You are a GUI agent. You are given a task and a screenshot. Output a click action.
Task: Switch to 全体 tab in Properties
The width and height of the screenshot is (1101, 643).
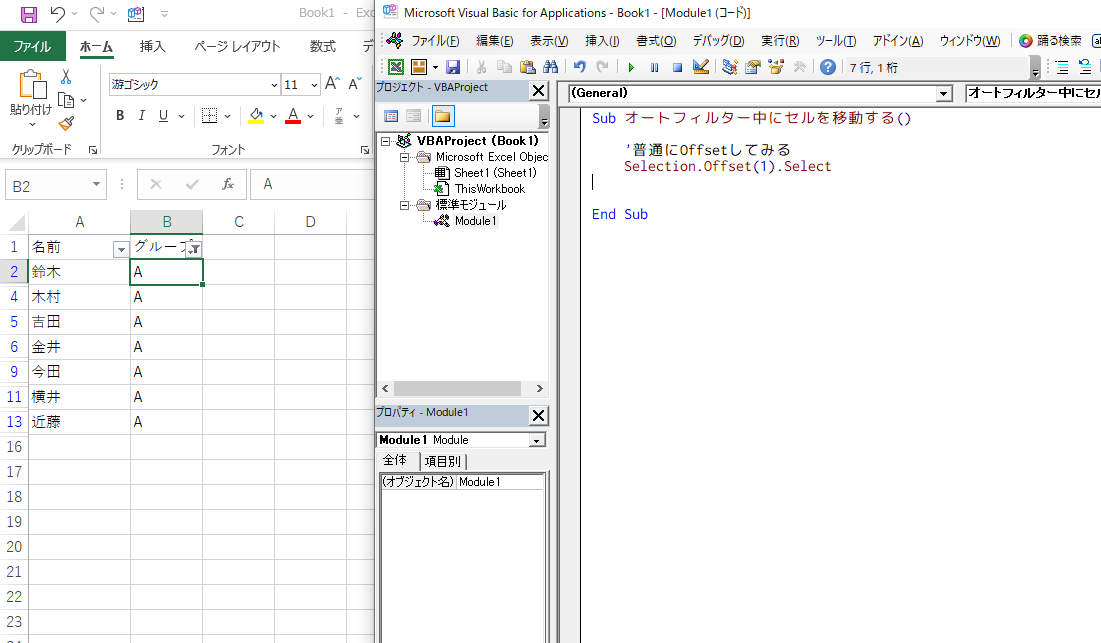(395, 460)
